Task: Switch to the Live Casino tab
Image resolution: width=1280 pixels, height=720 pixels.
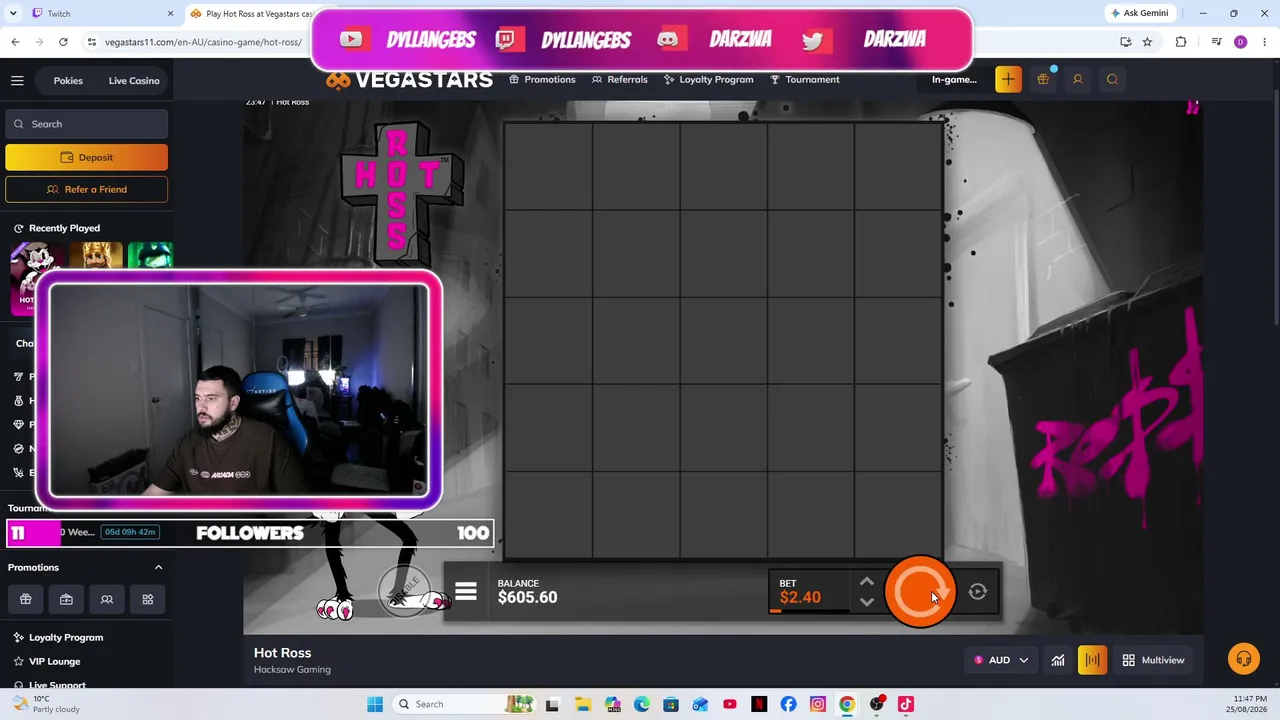Action: [134, 80]
